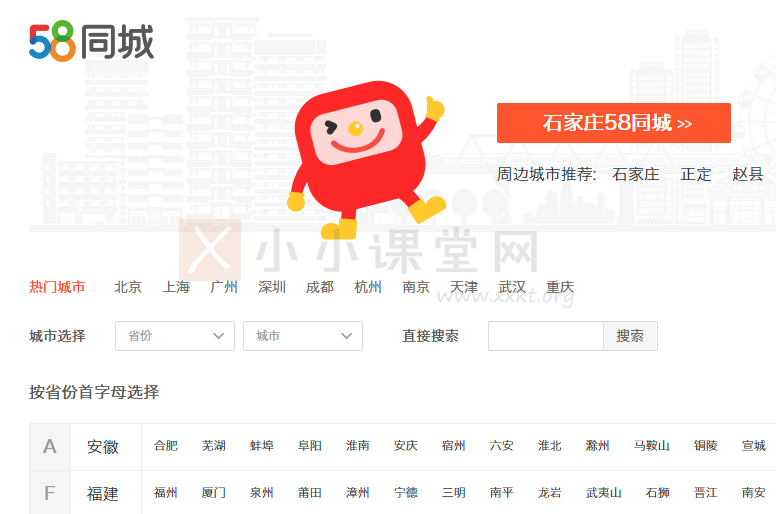Open city 六安
The width and height of the screenshot is (776, 514).
502,446
